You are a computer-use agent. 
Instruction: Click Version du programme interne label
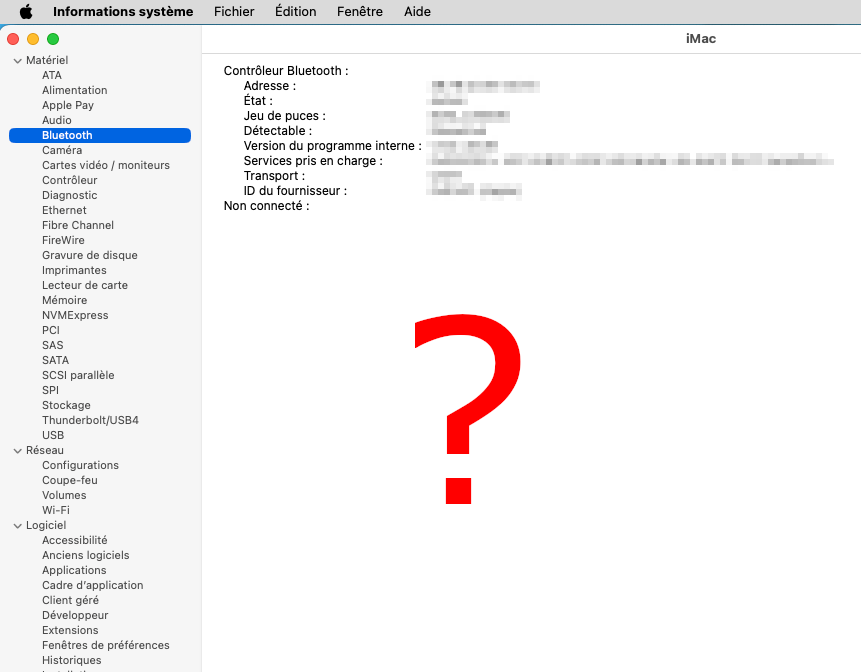click(x=333, y=146)
